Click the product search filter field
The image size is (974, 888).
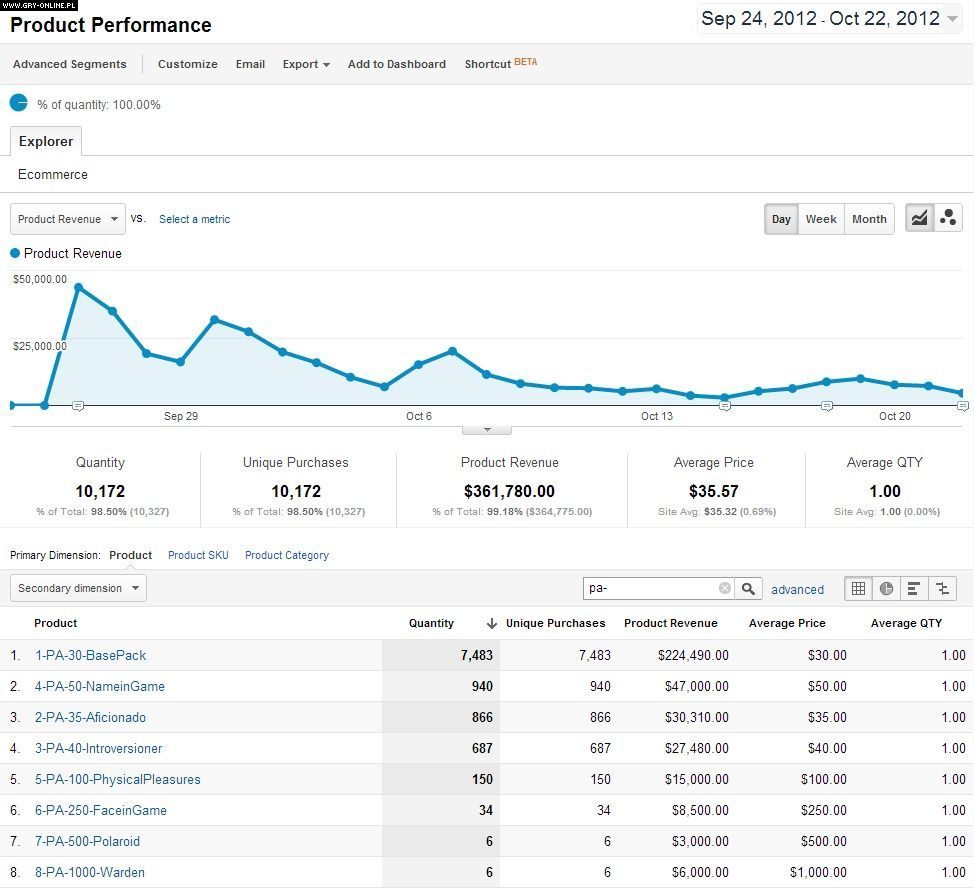pos(650,588)
